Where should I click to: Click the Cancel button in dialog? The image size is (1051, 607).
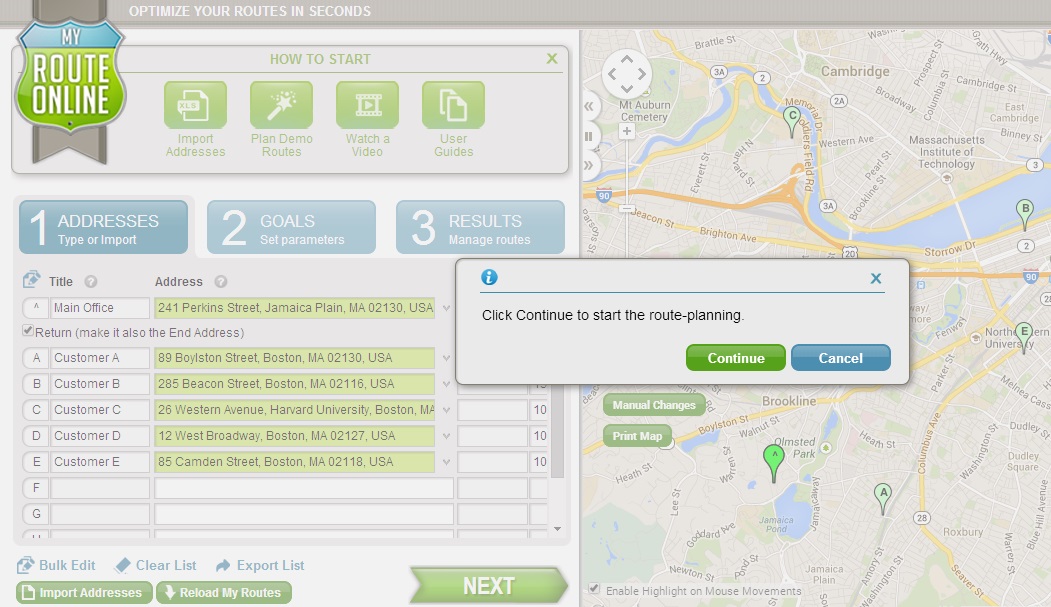pyautogui.click(x=841, y=358)
